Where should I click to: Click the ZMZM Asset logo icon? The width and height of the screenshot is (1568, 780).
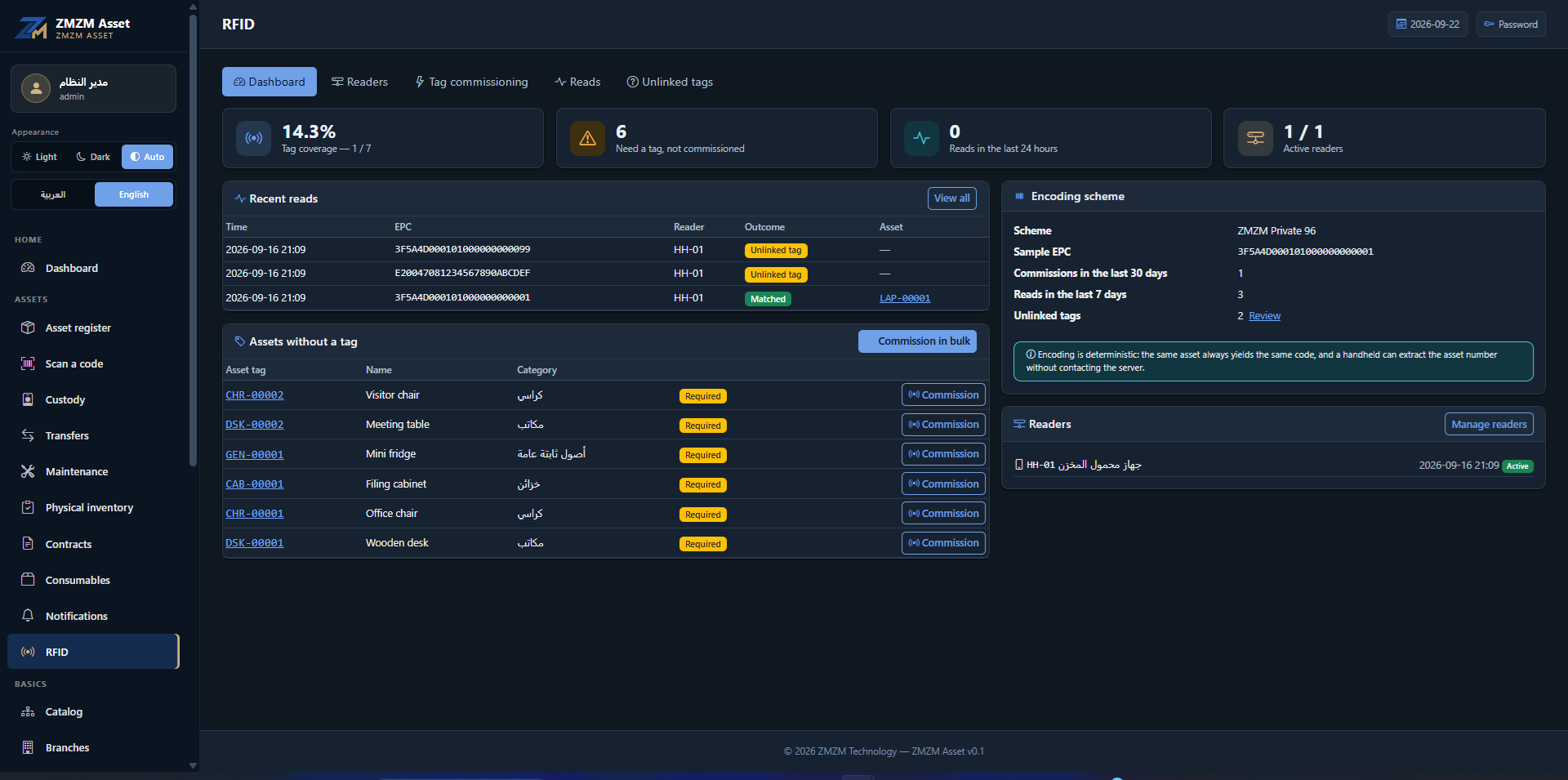click(31, 28)
